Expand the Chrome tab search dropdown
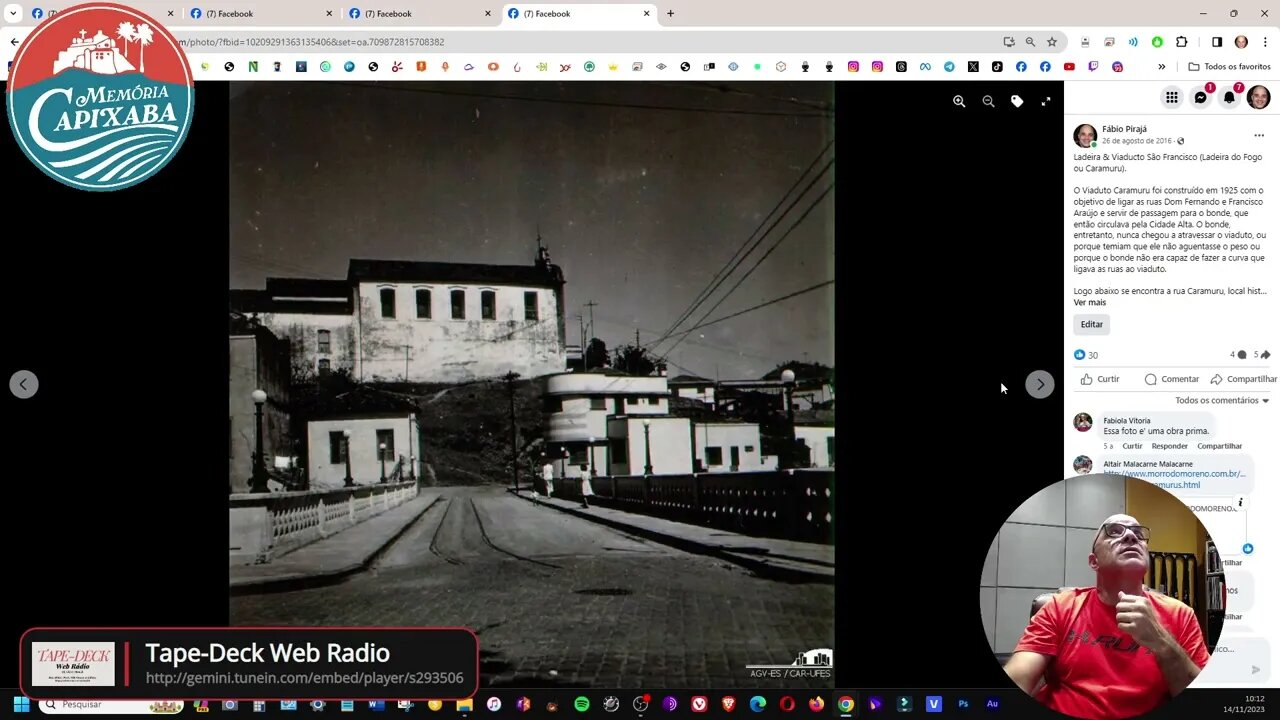The height and width of the screenshot is (720, 1280). coord(13,14)
